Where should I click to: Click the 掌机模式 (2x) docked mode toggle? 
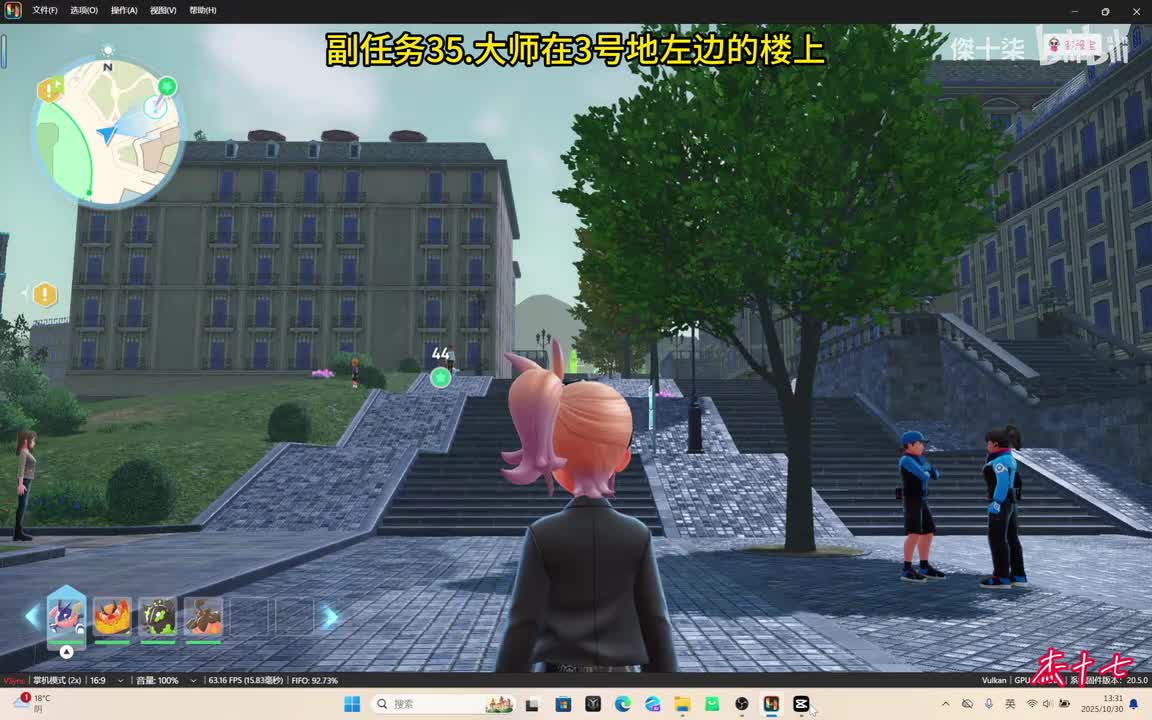coord(57,680)
